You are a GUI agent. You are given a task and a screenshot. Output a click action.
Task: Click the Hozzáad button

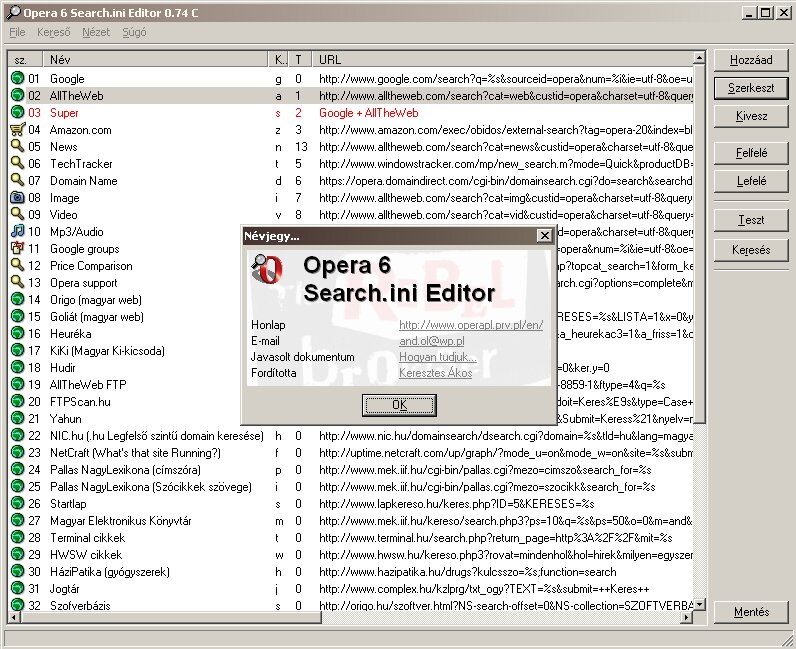pyautogui.click(x=750, y=61)
